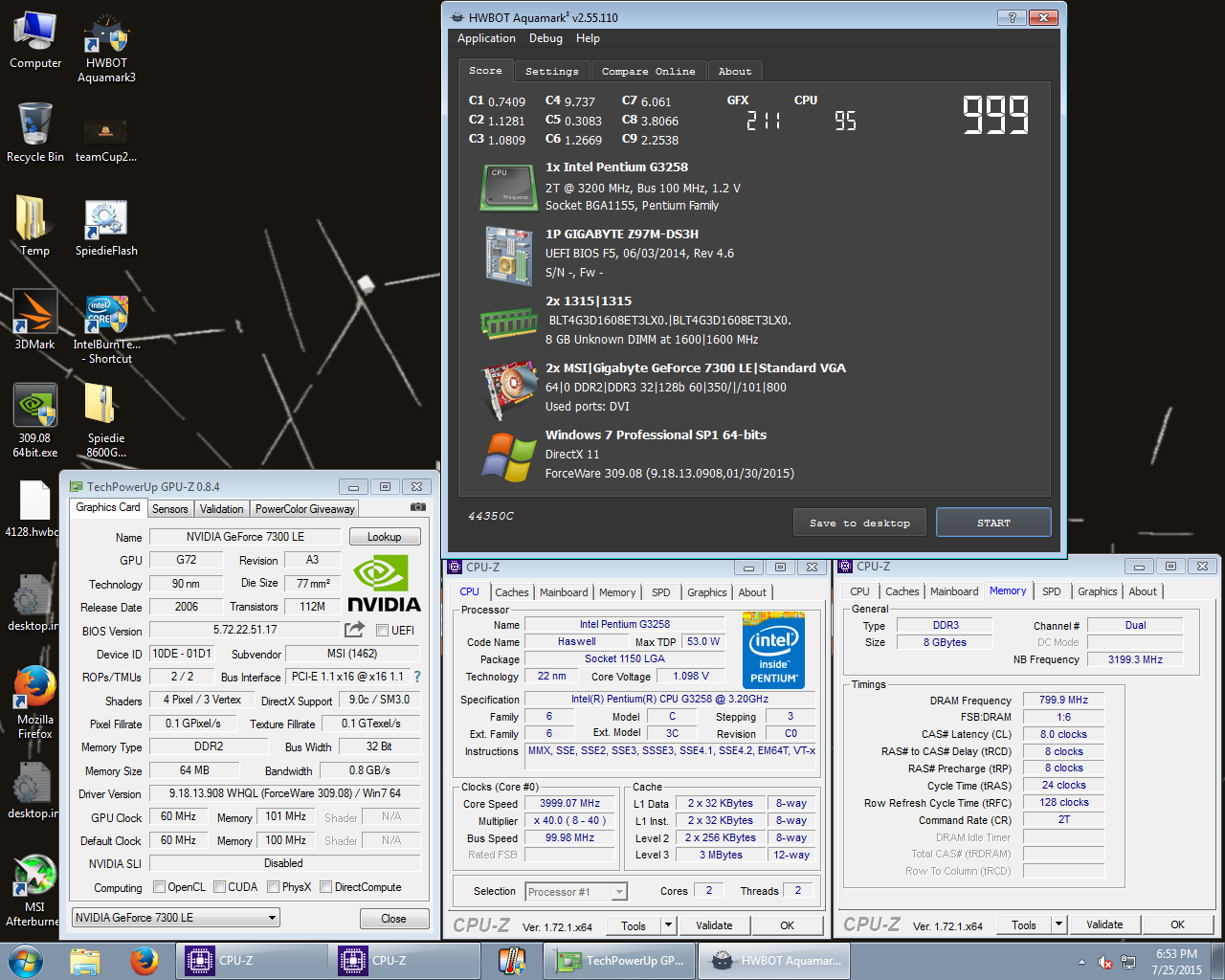The image size is (1225, 980).
Task: Click the GPU-Z screenshot camera icon
Action: (x=418, y=507)
